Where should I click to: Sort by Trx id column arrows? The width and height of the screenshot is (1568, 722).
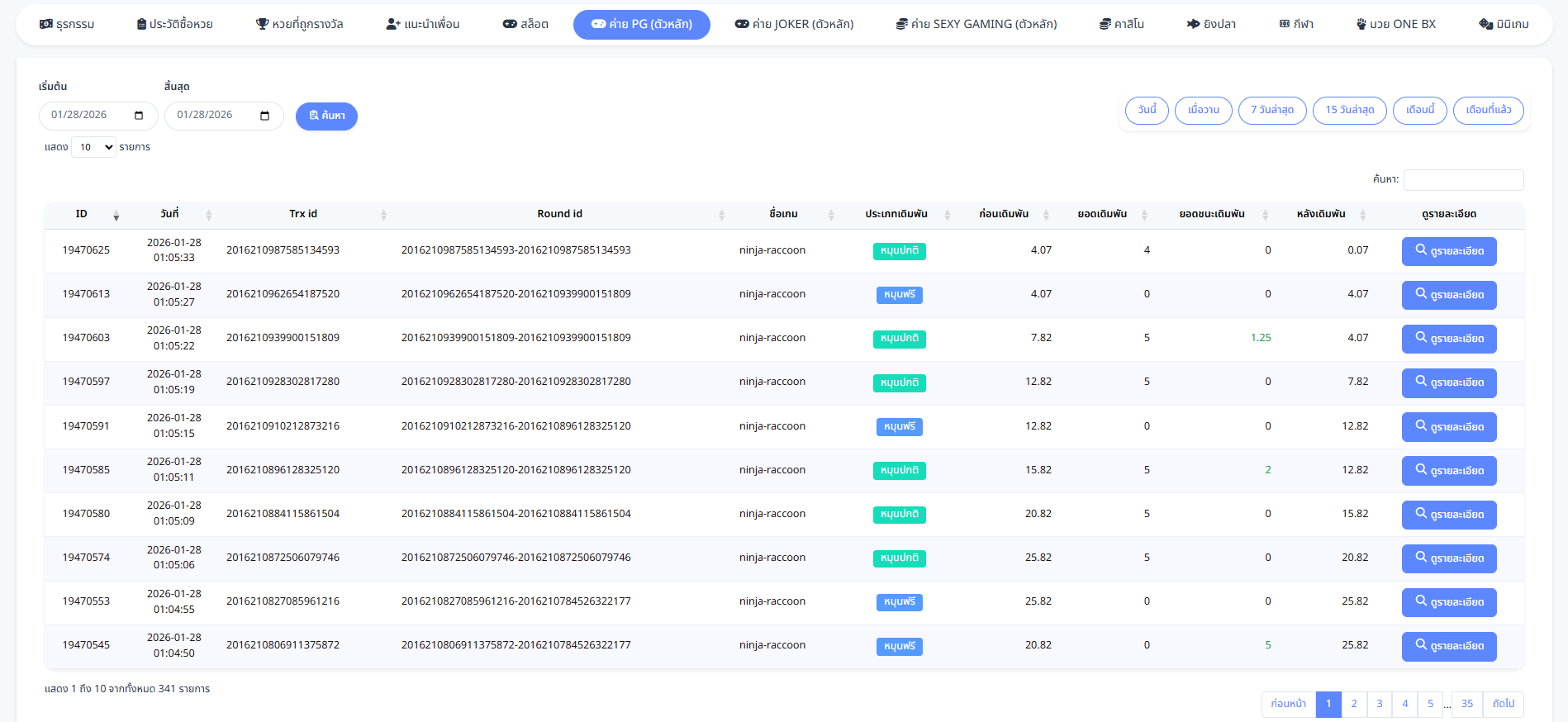tap(383, 215)
